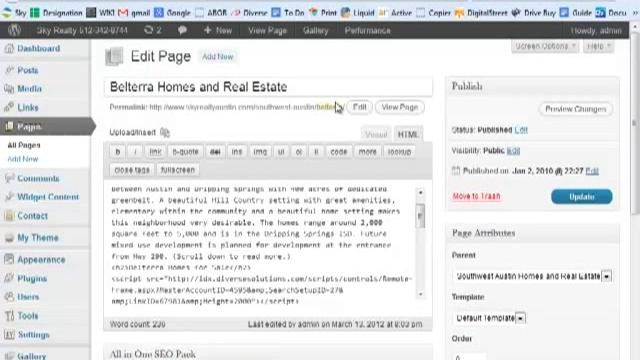Click the editor scrollbar down arrow
This screenshot has width=640, height=360.
pos(420,294)
